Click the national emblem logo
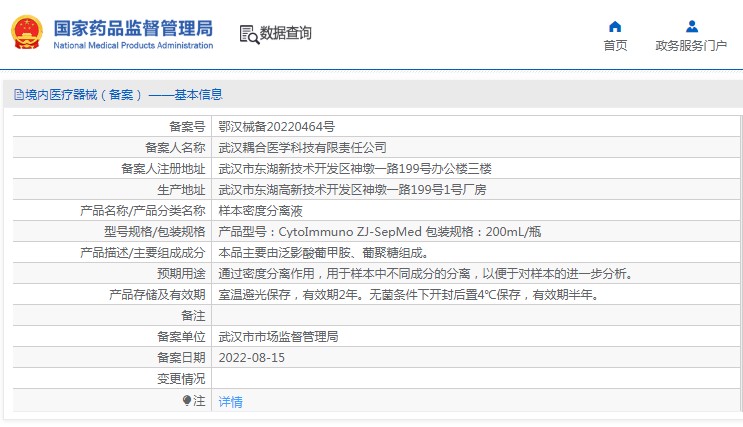Screen dimensions: 743x427 click(x=27, y=33)
